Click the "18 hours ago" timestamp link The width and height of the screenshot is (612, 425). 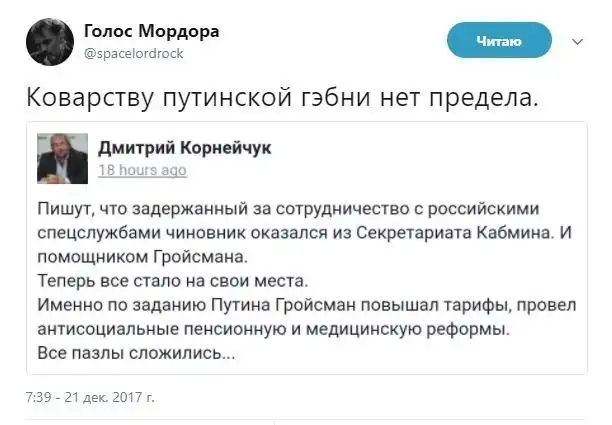pyautogui.click(x=141, y=170)
